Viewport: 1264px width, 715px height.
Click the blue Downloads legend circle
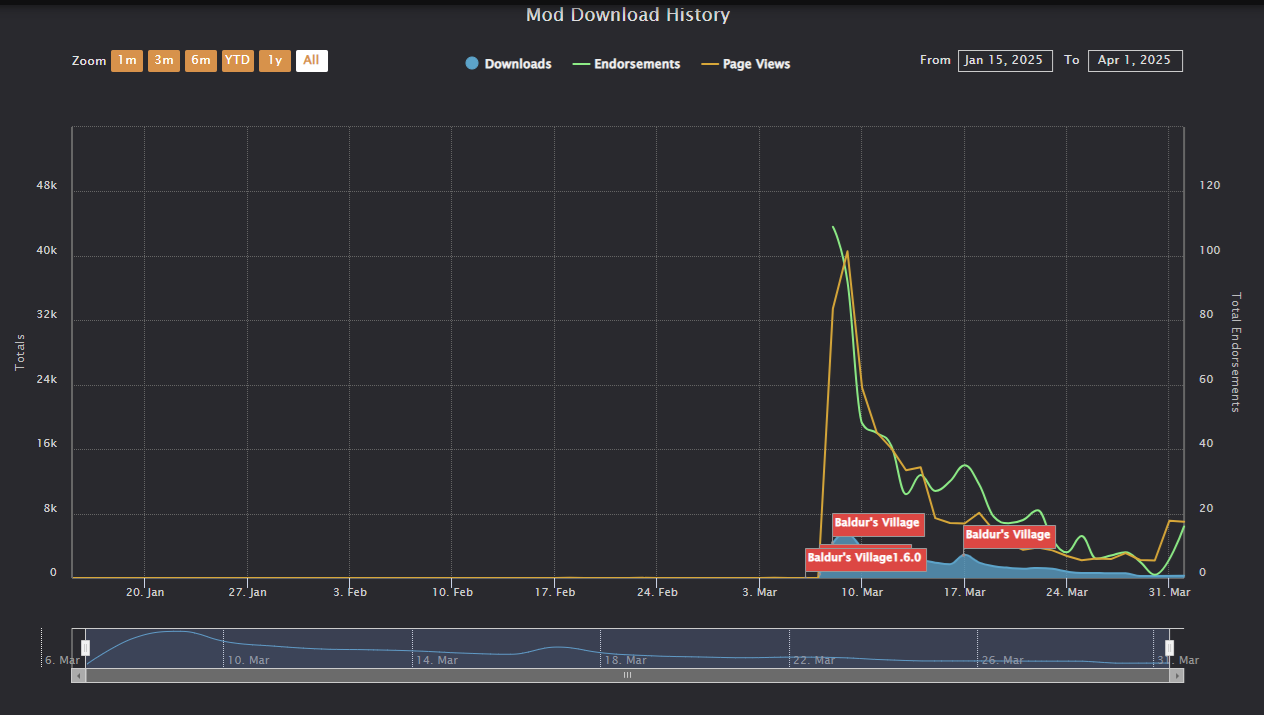click(x=472, y=64)
